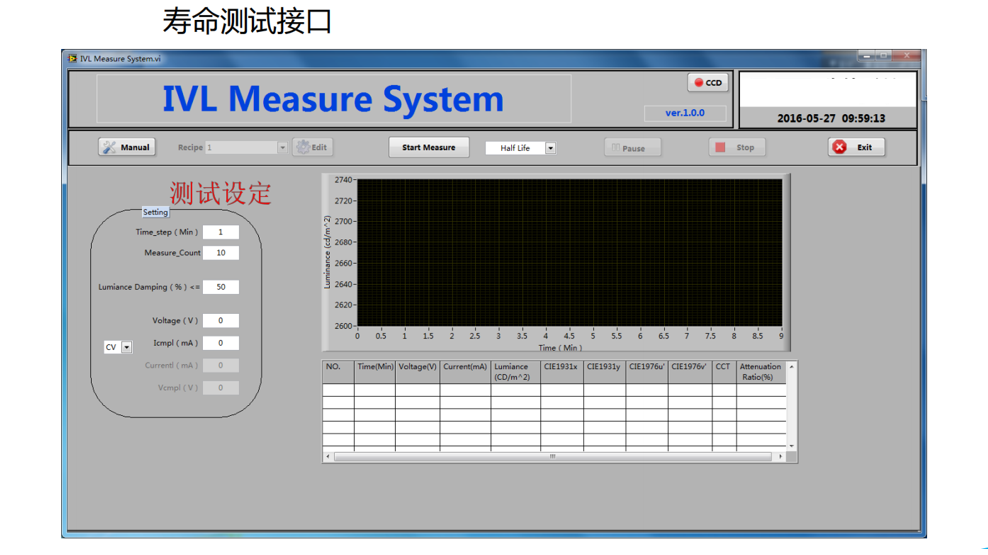The height and width of the screenshot is (555, 988).
Task: Click the Voltage (V) input field
Action: click(220, 321)
